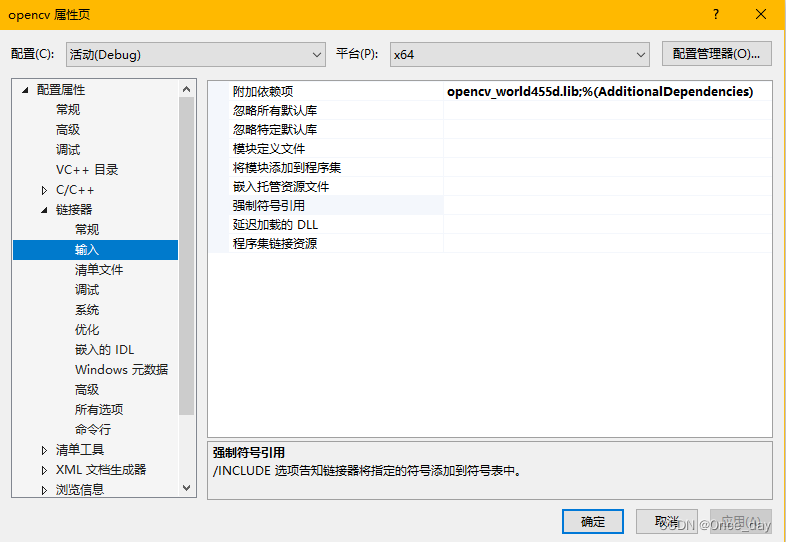Expand the C/C++ tree node arrow
The image size is (786, 542).
(44, 190)
